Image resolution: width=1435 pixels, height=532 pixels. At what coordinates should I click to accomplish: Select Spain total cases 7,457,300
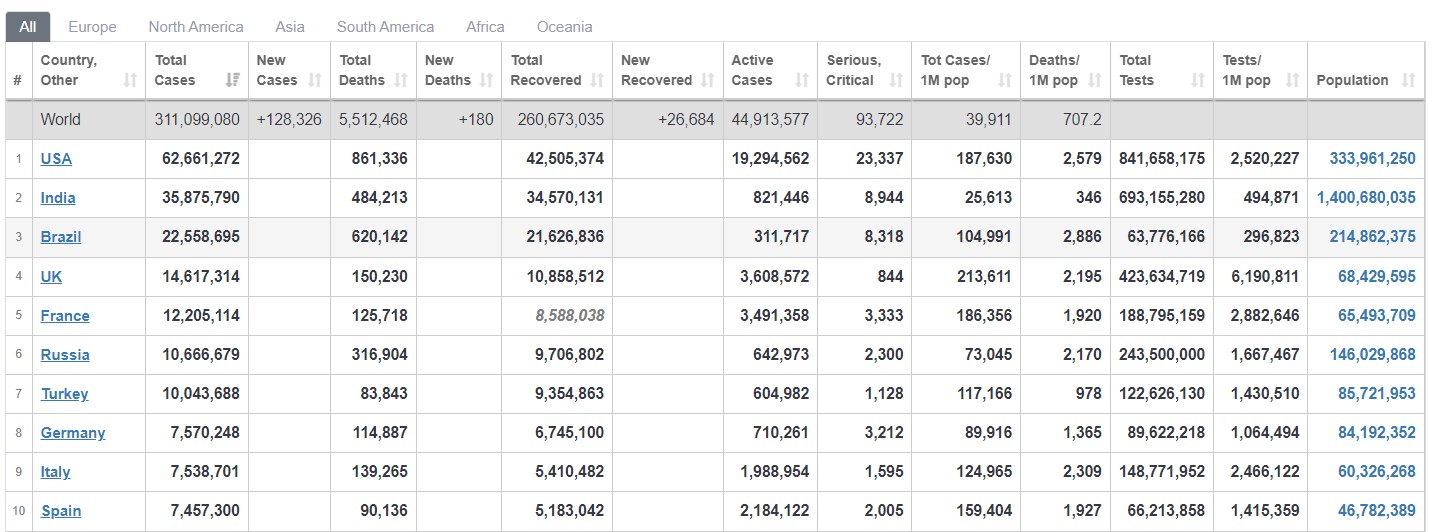point(205,510)
